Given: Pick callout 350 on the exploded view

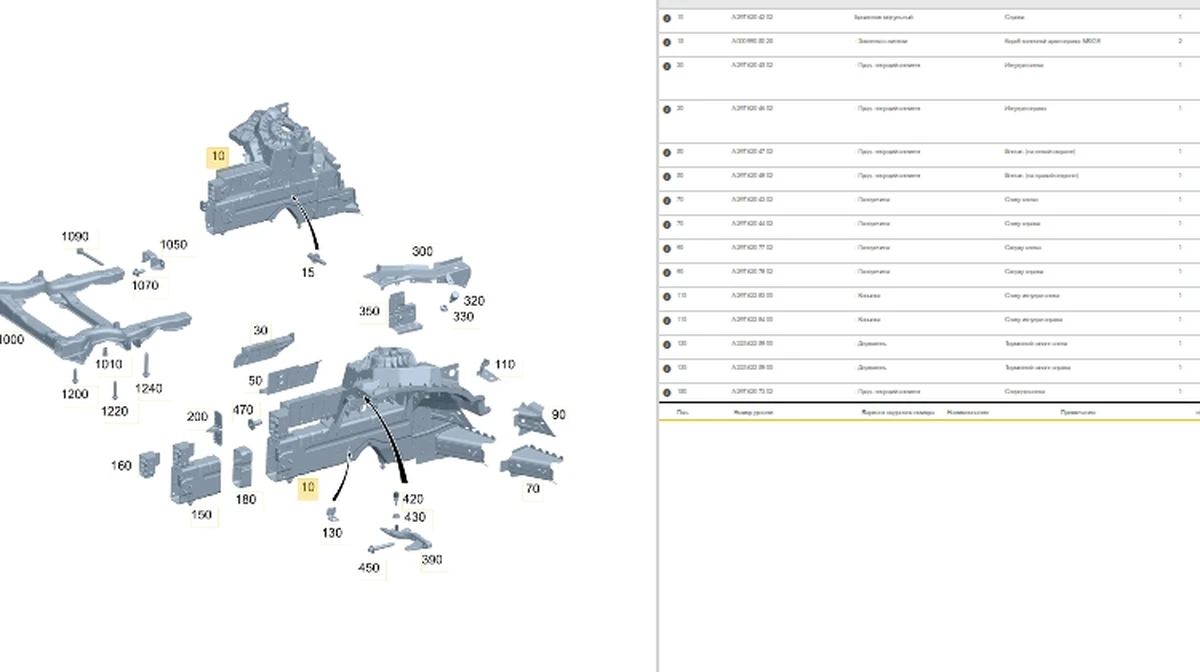Looking at the screenshot, I should click(369, 312).
